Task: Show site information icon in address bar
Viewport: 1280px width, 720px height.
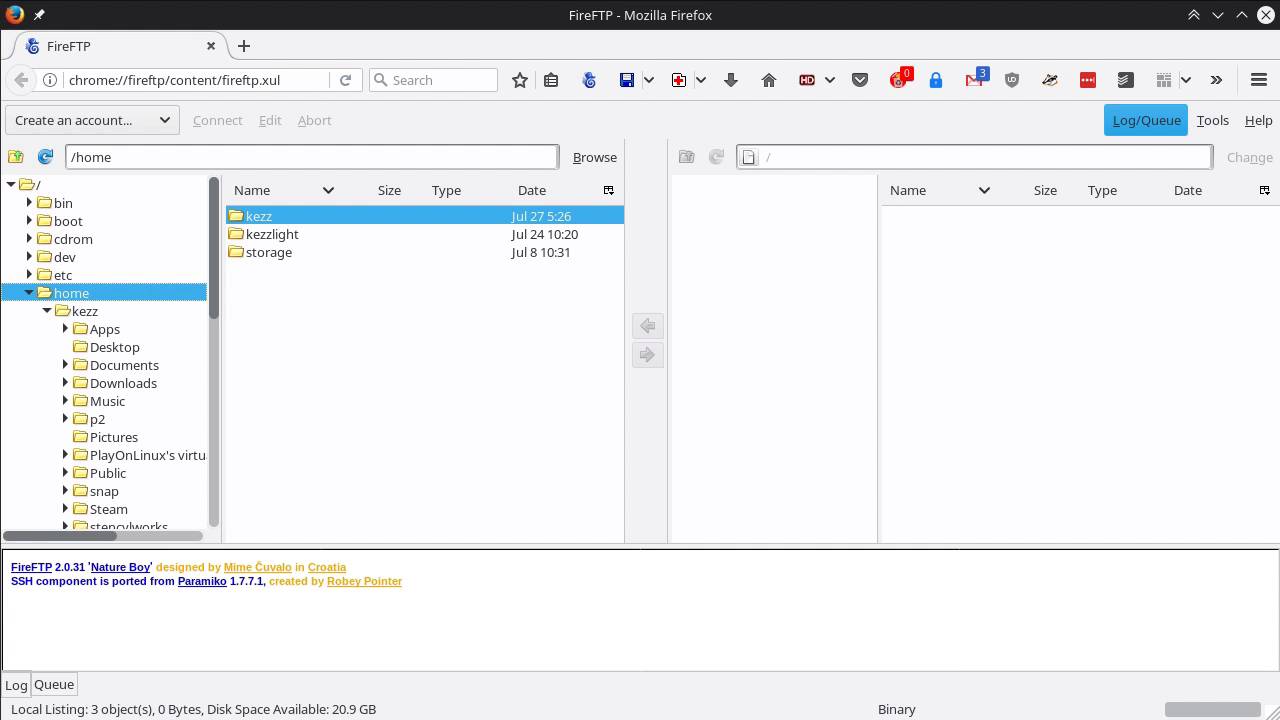Action: tap(49, 80)
